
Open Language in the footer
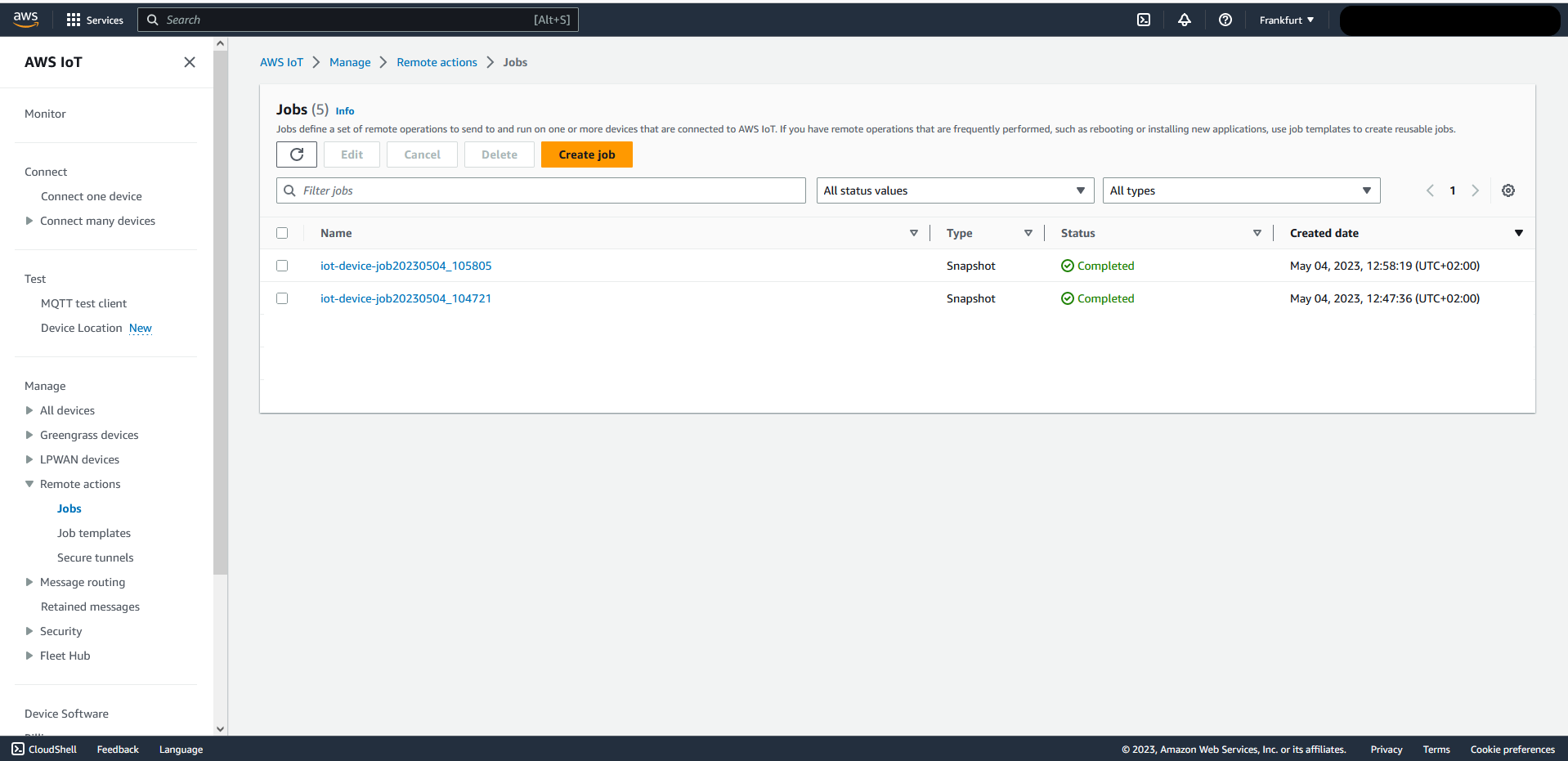coord(181,749)
